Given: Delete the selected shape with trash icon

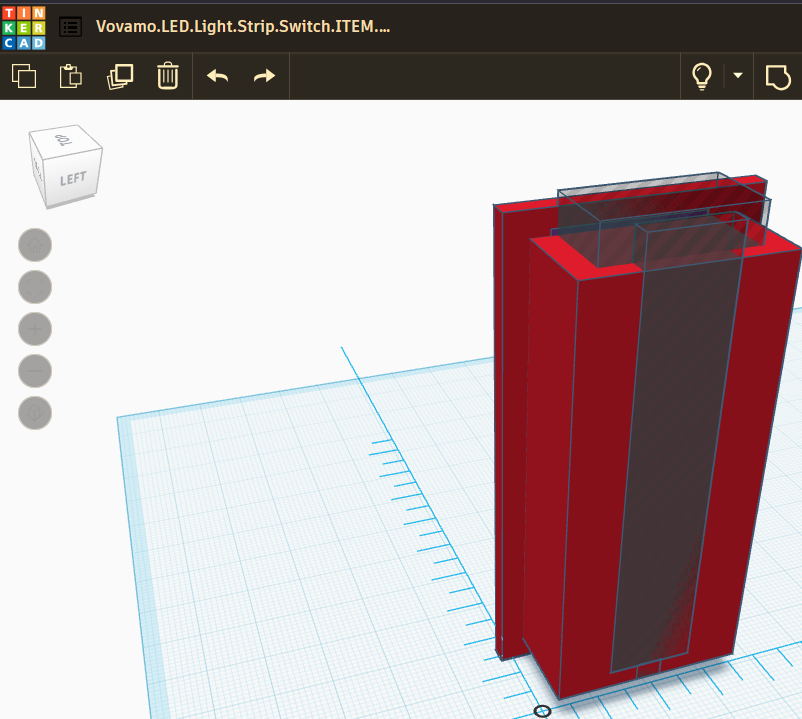Looking at the screenshot, I should coord(168,76).
